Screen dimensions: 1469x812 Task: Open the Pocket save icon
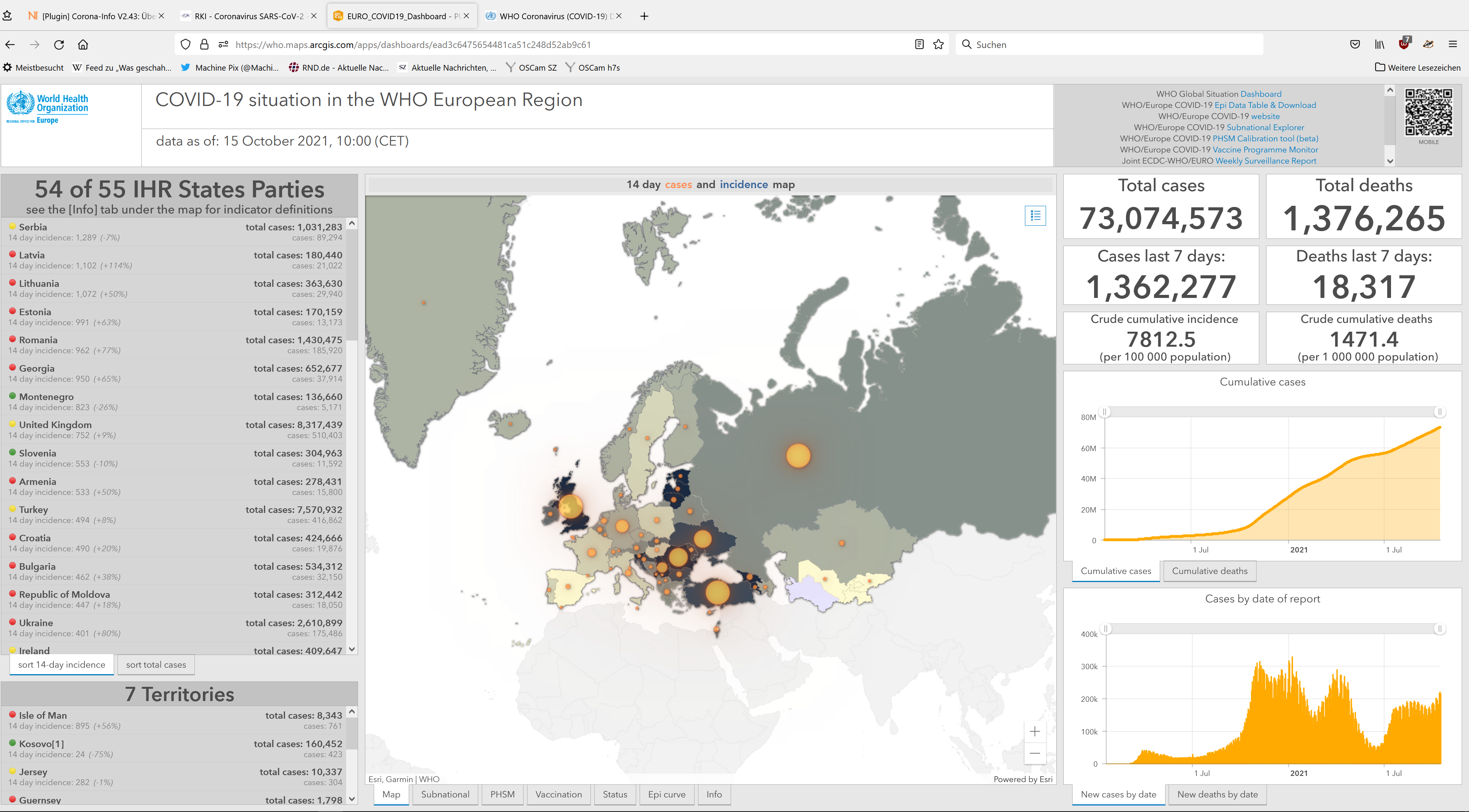point(1355,45)
